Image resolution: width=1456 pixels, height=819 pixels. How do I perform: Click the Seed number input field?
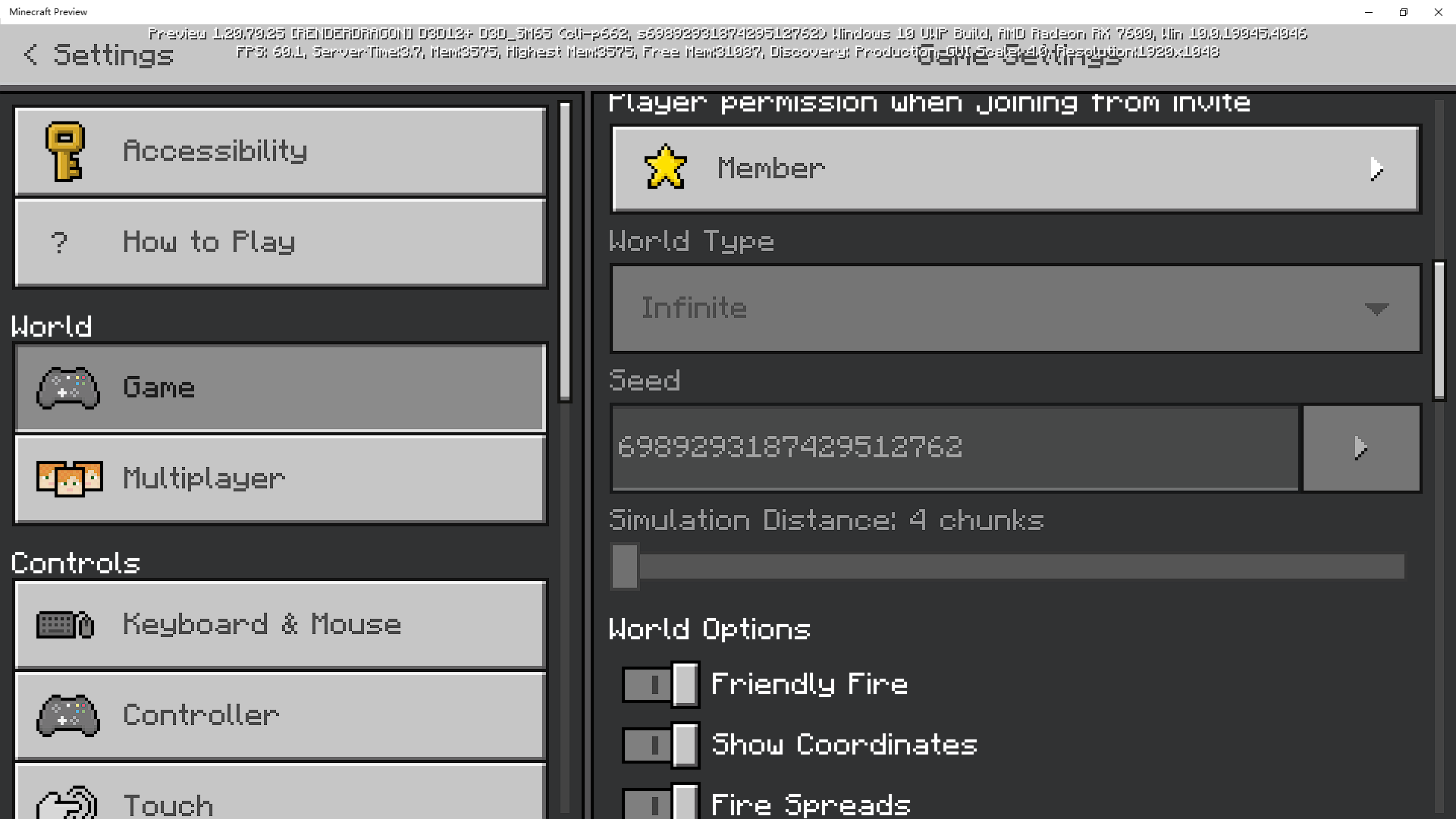tap(955, 448)
